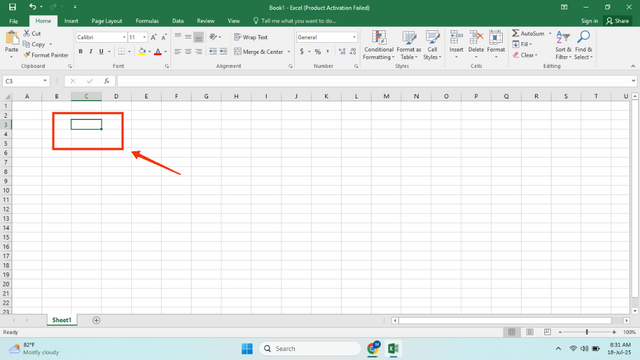The width and height of the screenshot is (640, 360).
Task: Open Format cells menu
Action: click(x=496, y=44)
